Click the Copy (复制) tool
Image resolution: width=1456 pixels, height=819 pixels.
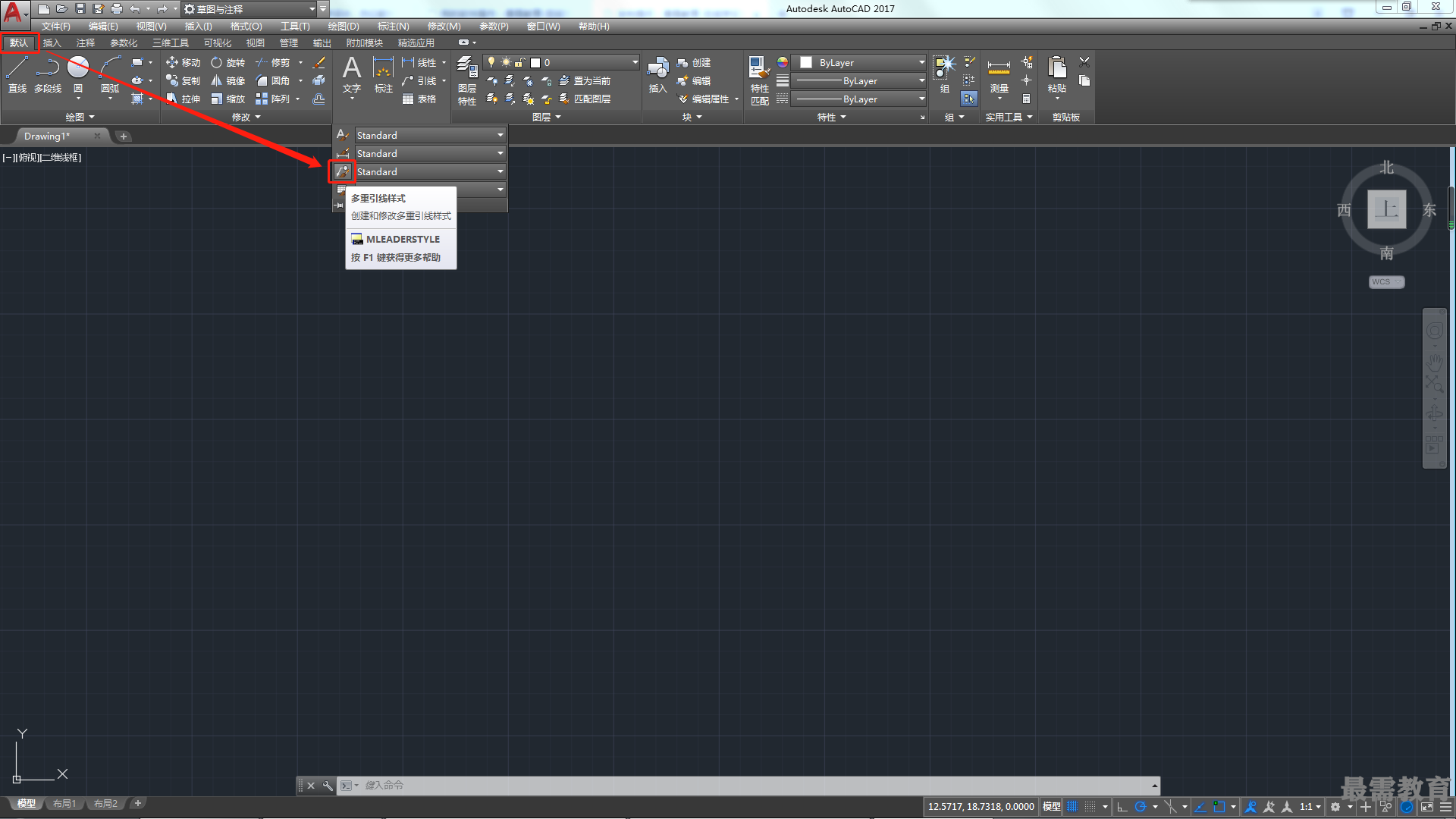(183, 80)
